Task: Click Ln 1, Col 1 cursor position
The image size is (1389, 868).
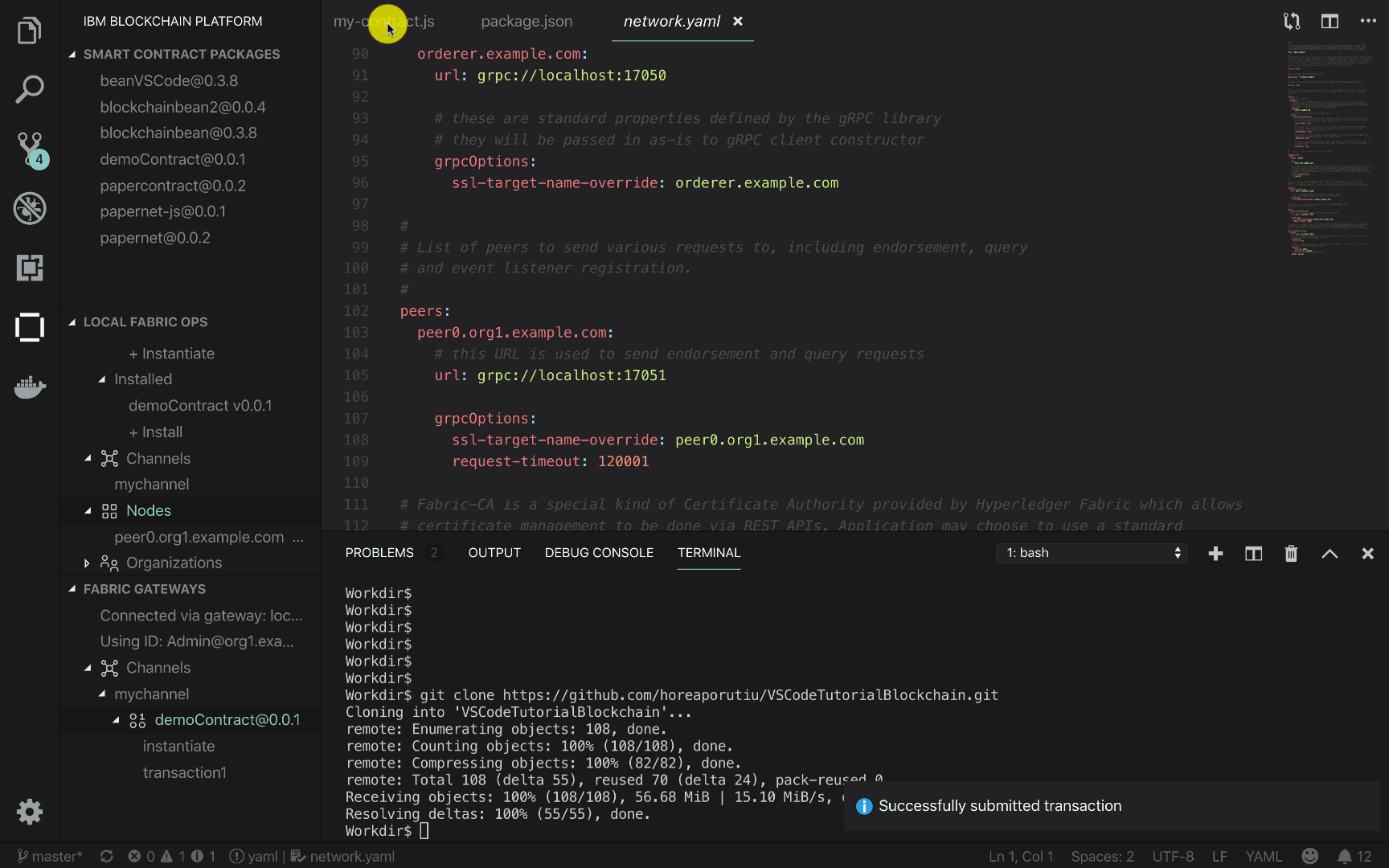Action: pyautogui.click(x=1021, y=857)
